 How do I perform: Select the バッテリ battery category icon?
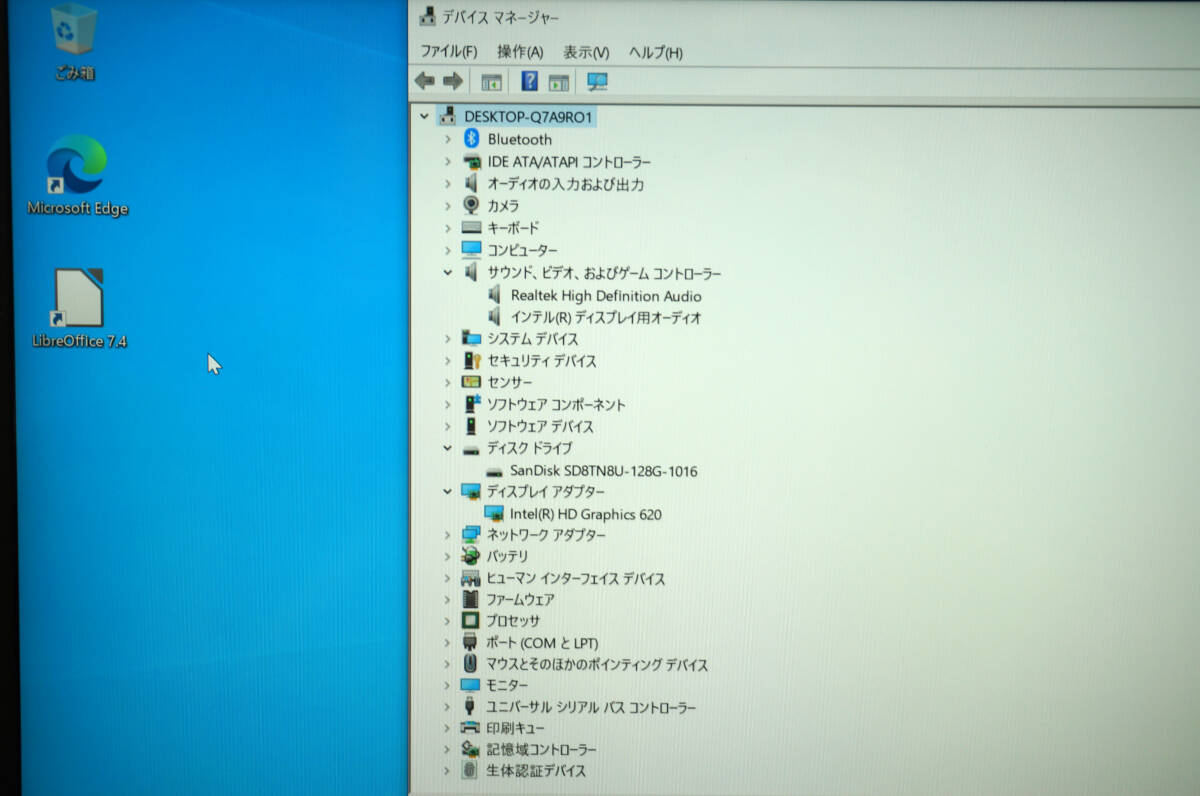471,556
